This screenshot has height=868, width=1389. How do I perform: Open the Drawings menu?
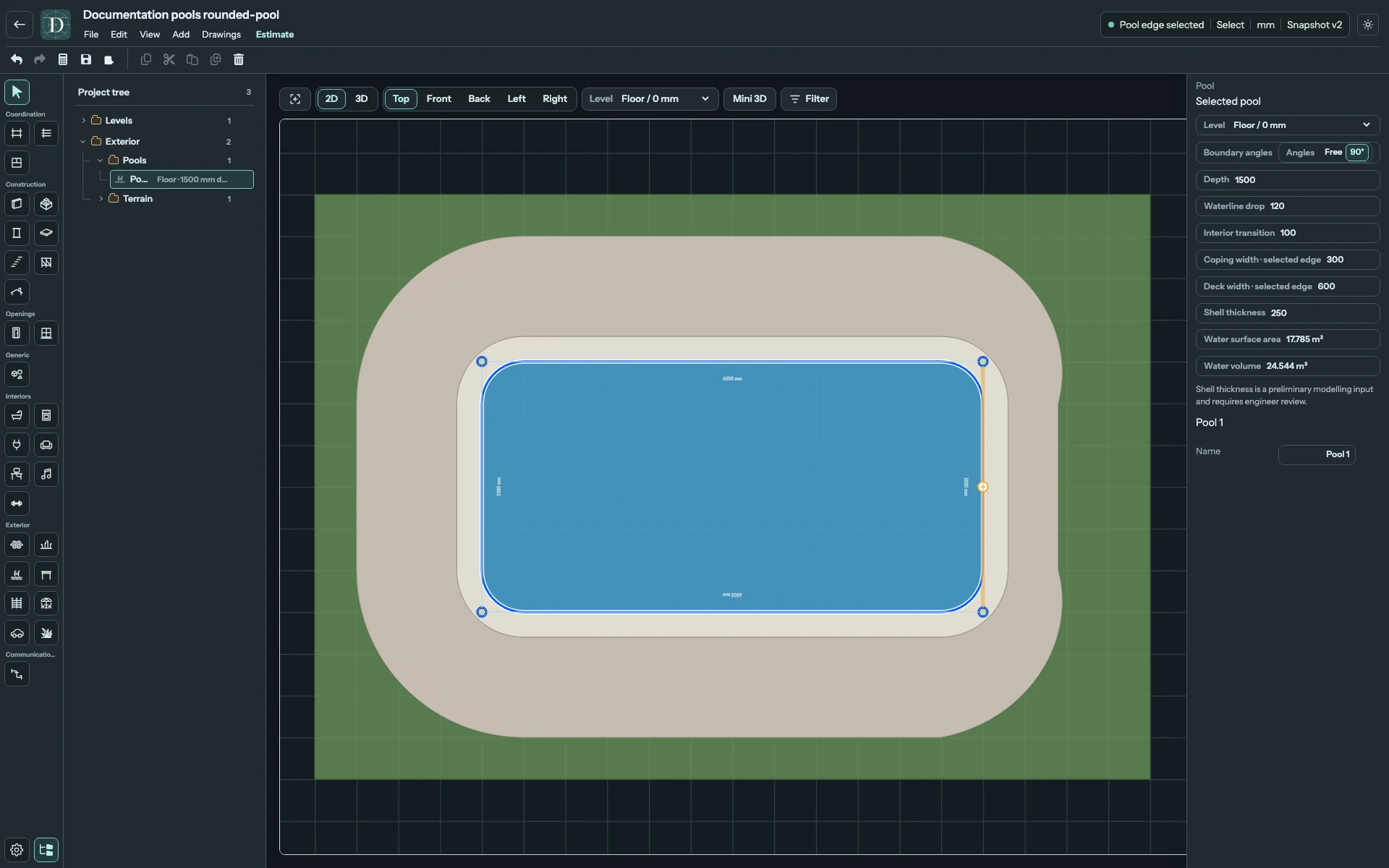tap(221, 35)
